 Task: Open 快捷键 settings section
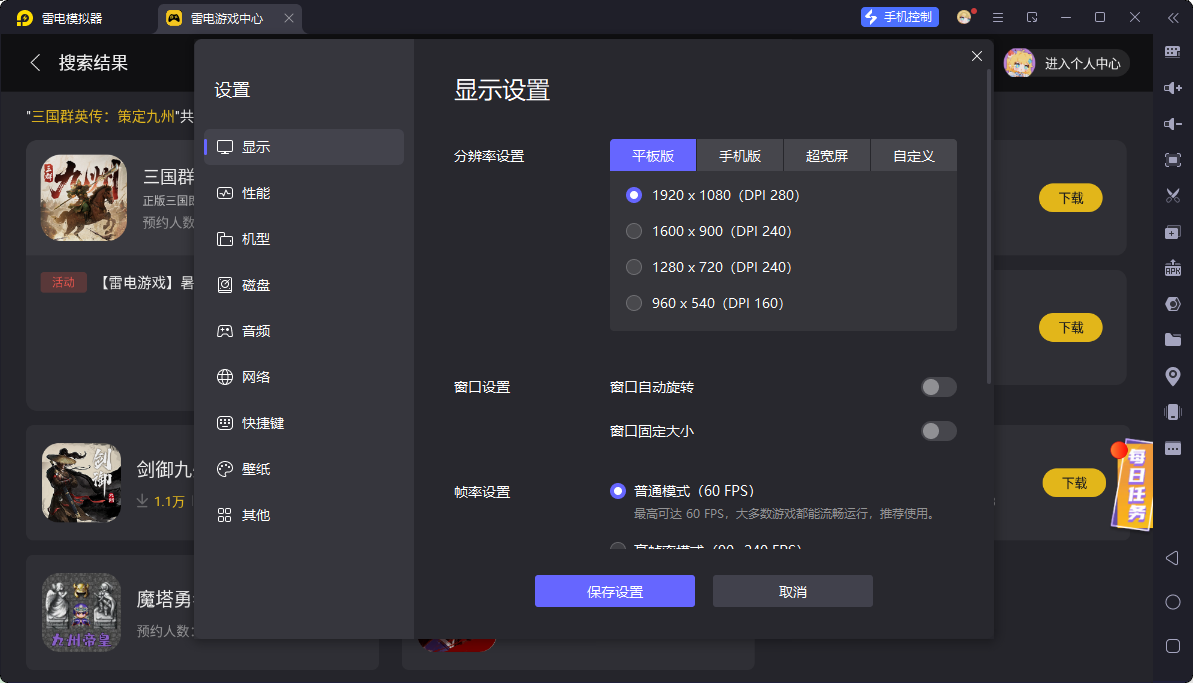click(304, 423)
